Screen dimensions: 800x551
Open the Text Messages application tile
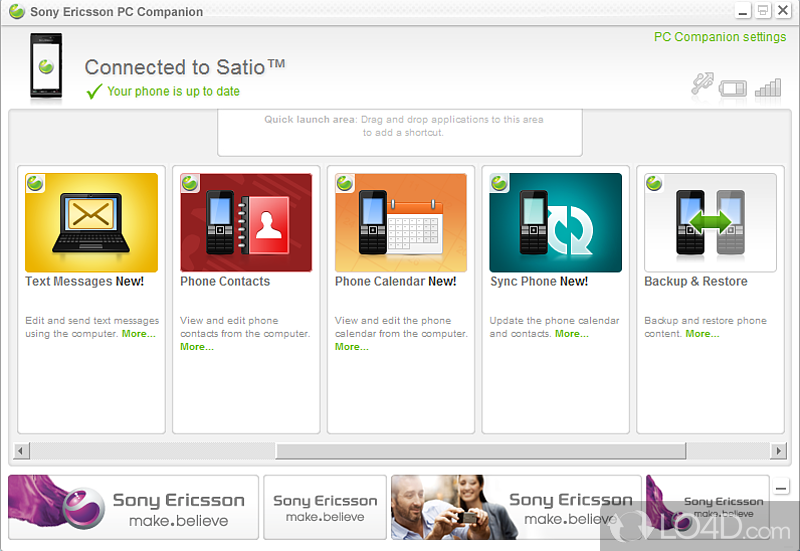[91, 223]
